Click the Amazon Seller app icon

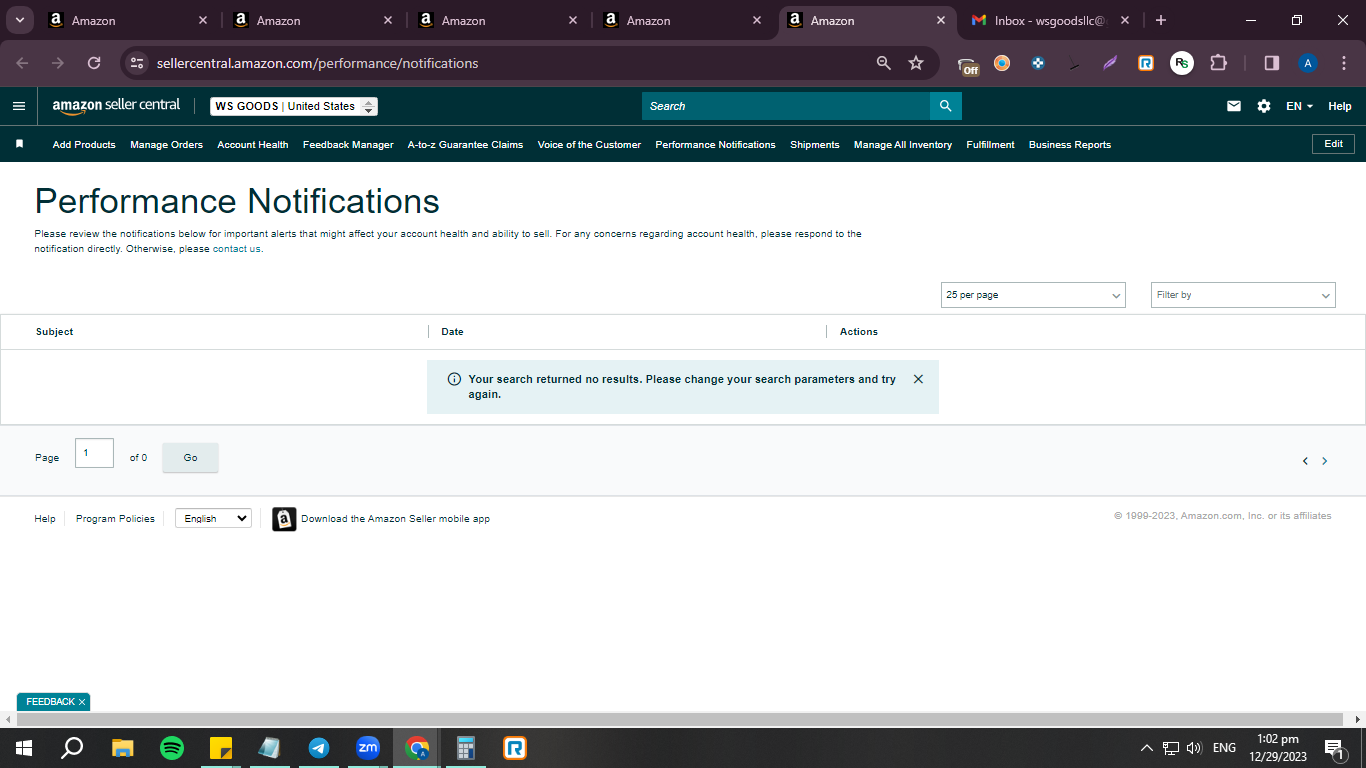(284, 519)
